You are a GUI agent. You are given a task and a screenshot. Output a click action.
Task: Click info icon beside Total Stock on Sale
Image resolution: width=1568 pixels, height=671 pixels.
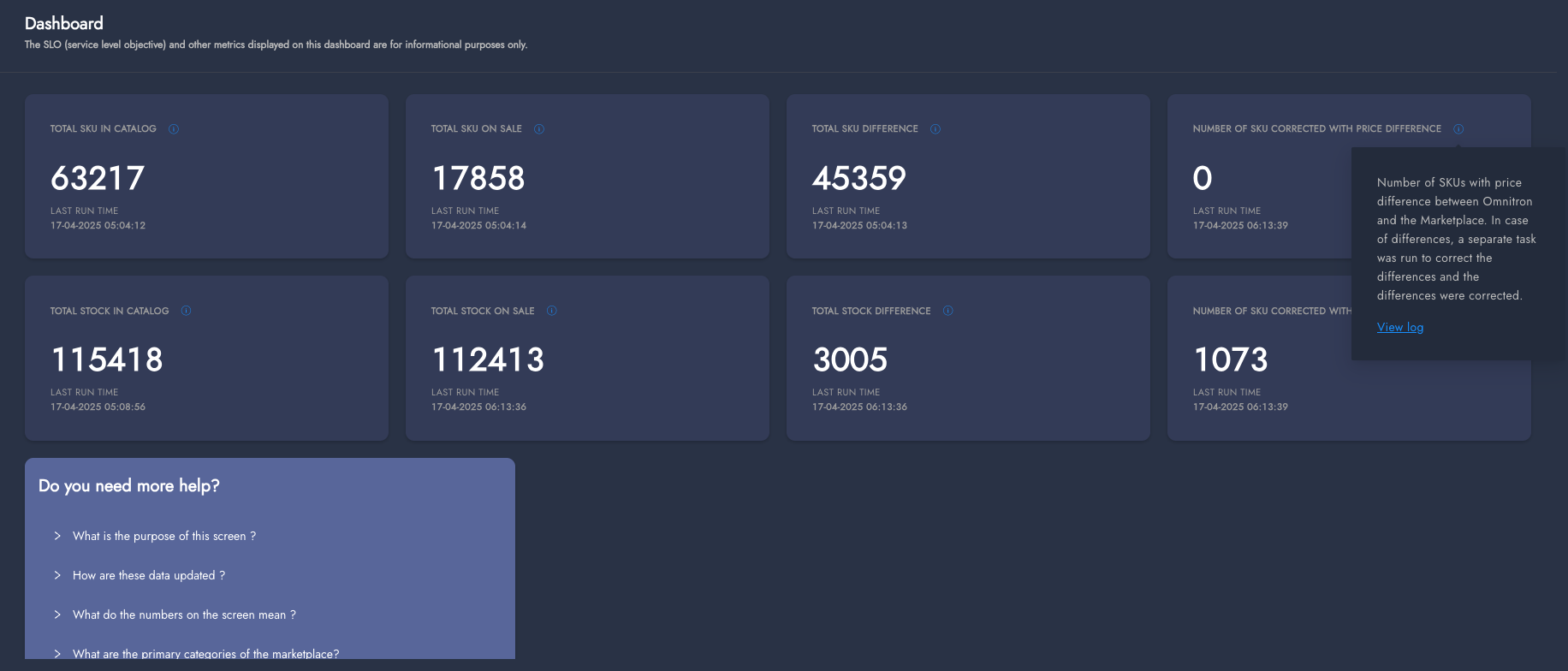coord(552,311)
